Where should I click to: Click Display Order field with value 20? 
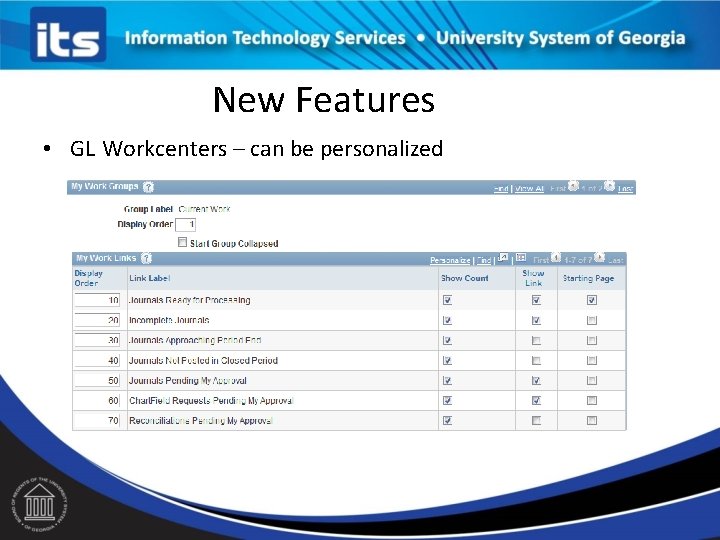(97, 320)
